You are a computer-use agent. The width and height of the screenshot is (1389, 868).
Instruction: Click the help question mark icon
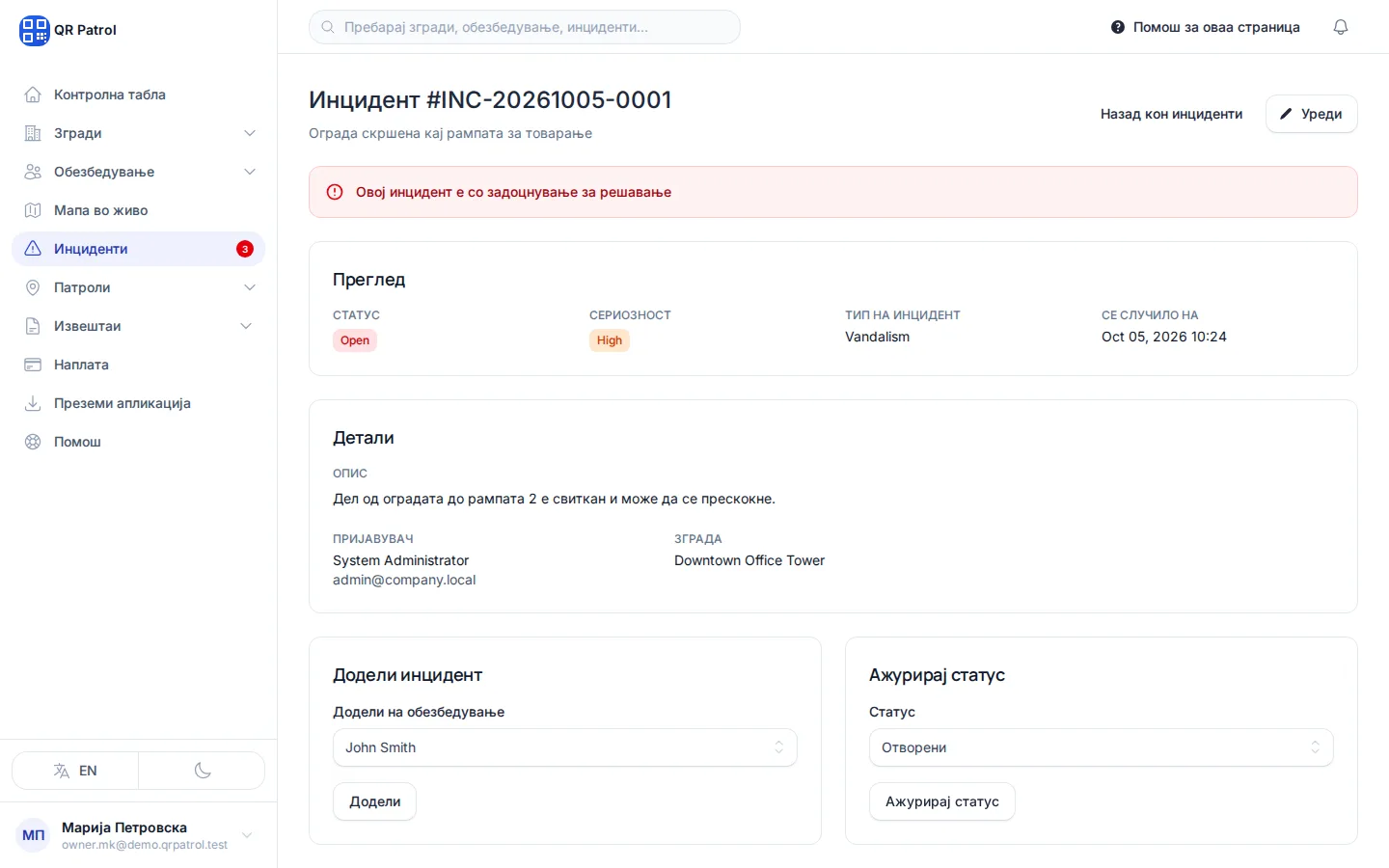pyautogui.click(x=1117, y=27)
